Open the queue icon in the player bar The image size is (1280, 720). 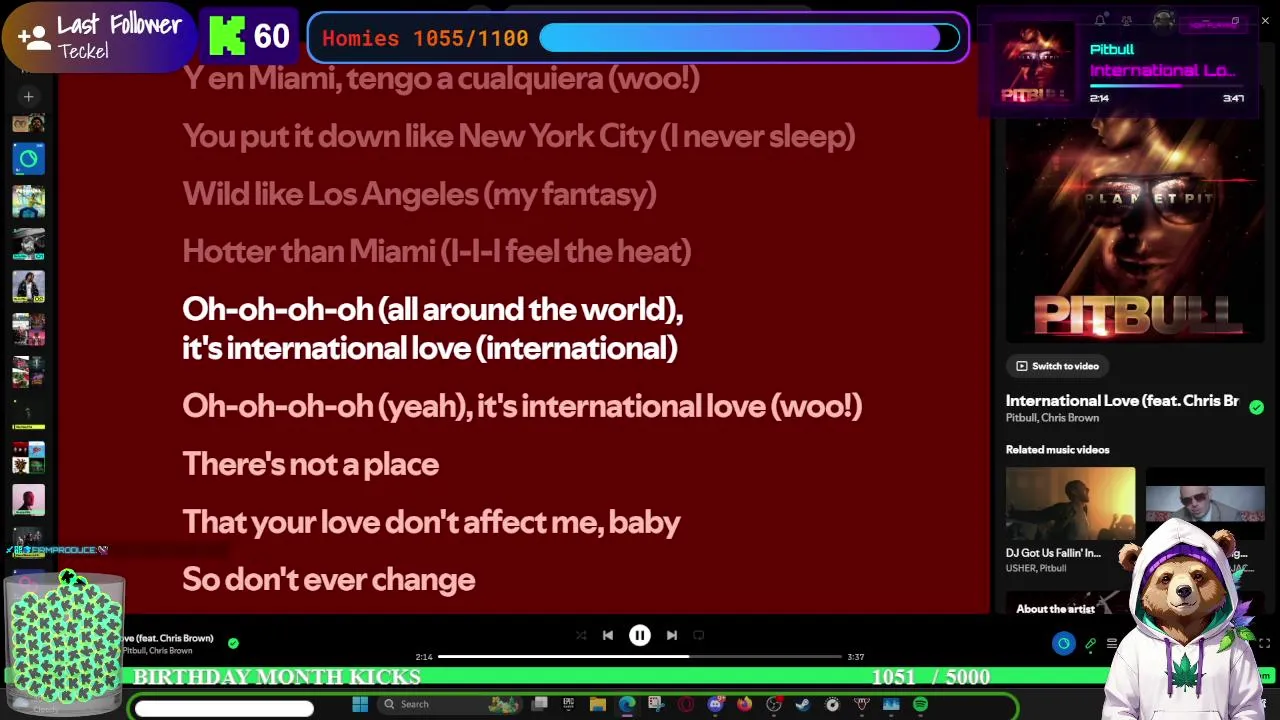coord(1111,644)
